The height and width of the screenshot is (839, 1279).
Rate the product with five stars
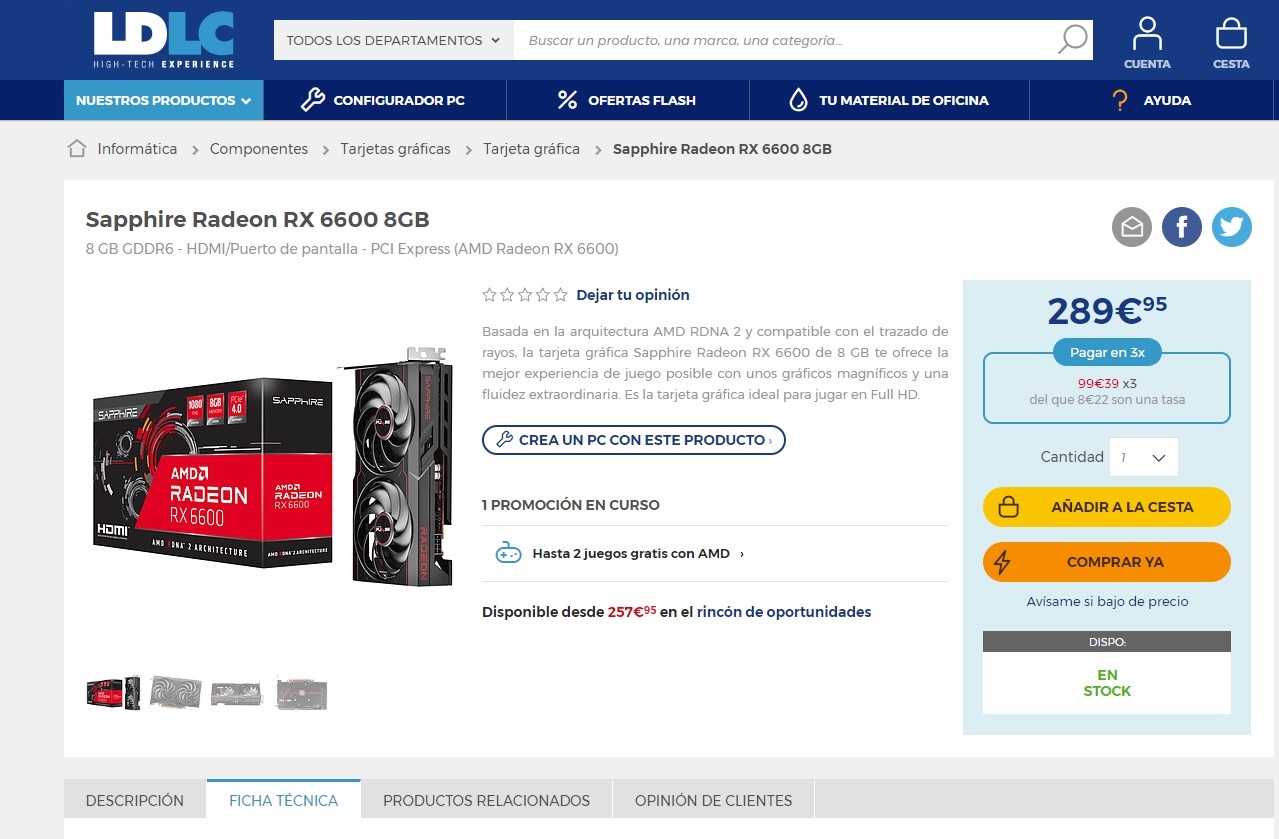(560, 295)
